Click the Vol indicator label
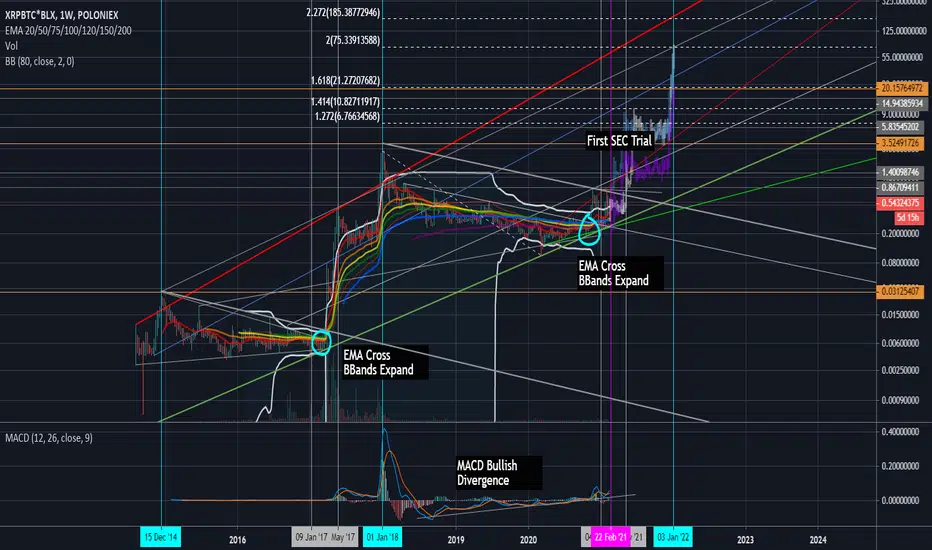This screenshot has width=932, height=550. (x=11, y=46)
